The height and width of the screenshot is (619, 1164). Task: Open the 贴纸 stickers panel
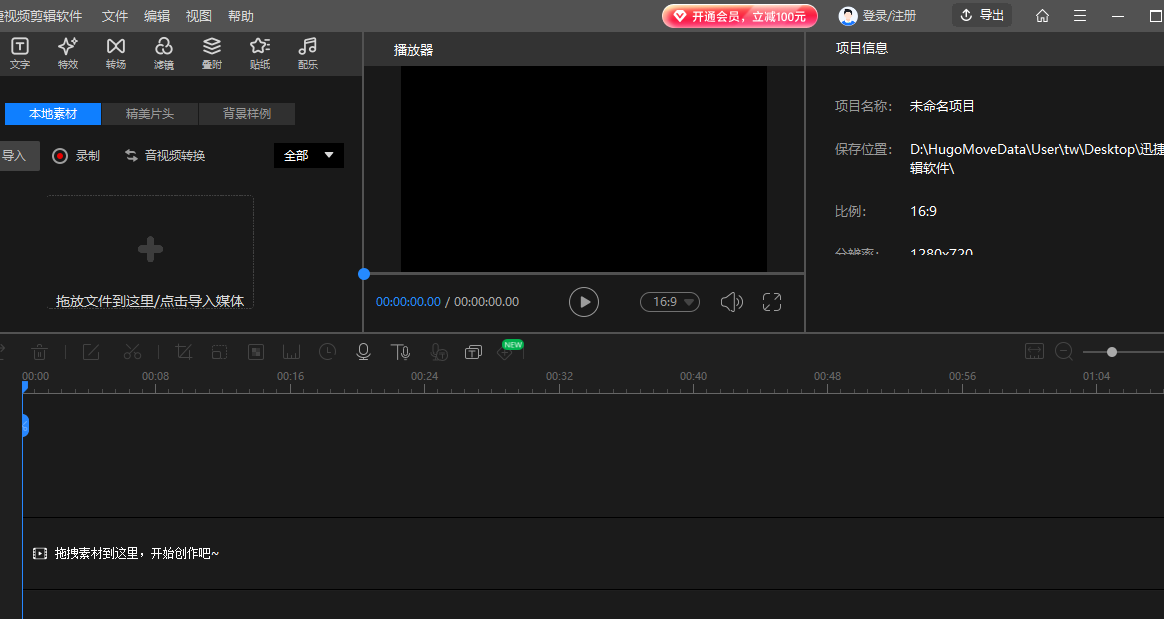pyautogui.click(x=260, y=53)
